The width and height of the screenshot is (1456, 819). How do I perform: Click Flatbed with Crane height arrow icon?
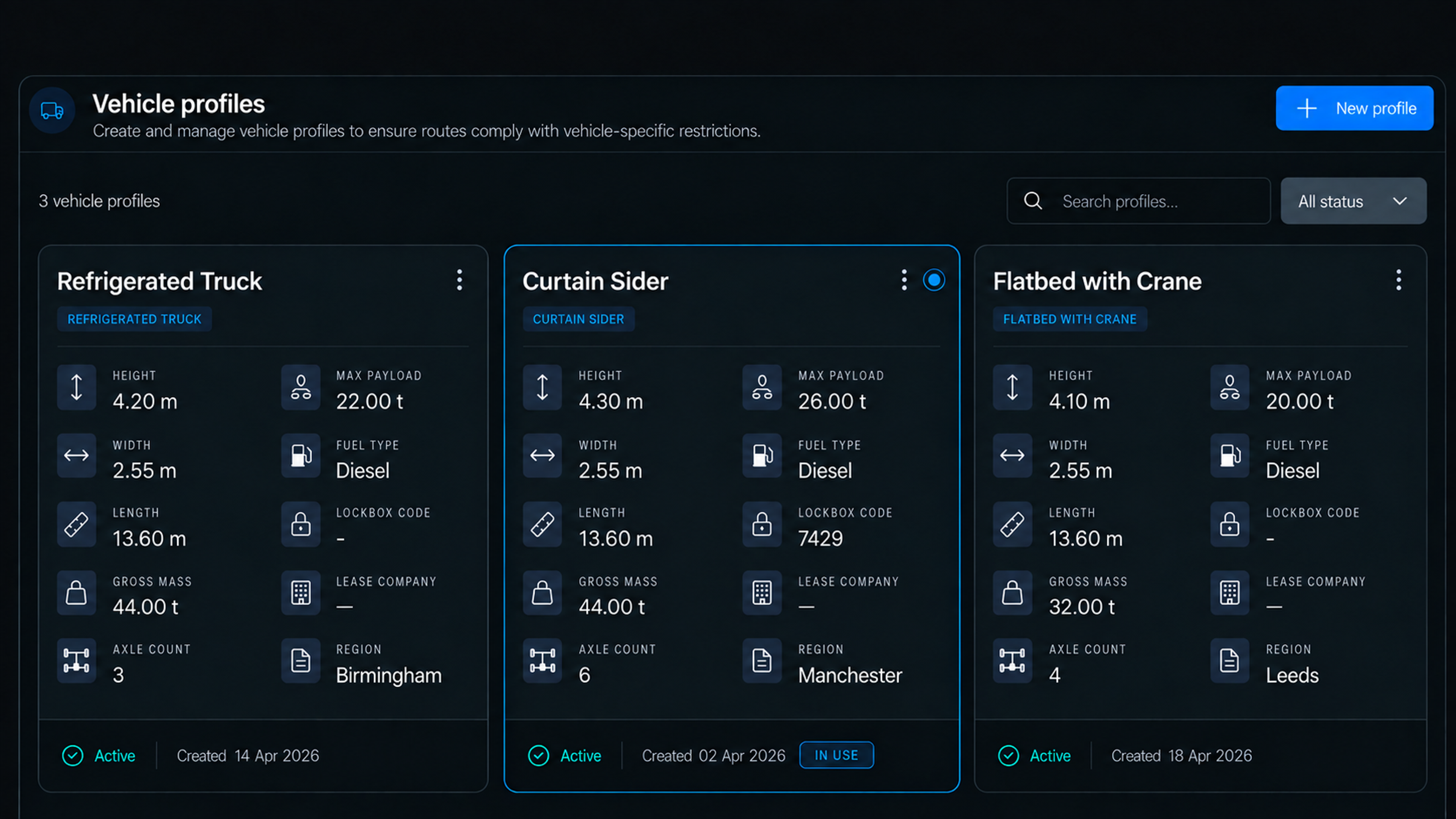1012,387
